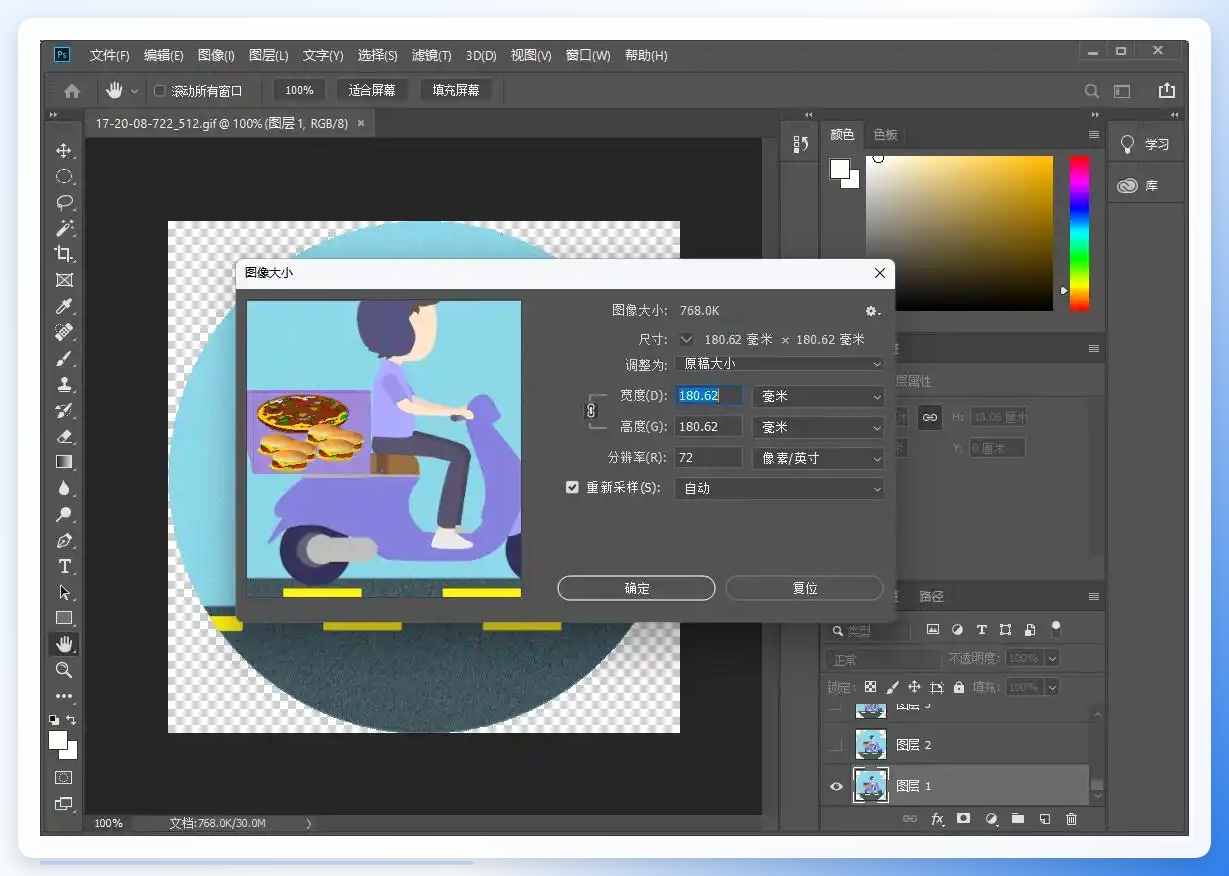Open the search icon in options bar
Screen dimensions: 1229x876
[x=1092, y=91]
